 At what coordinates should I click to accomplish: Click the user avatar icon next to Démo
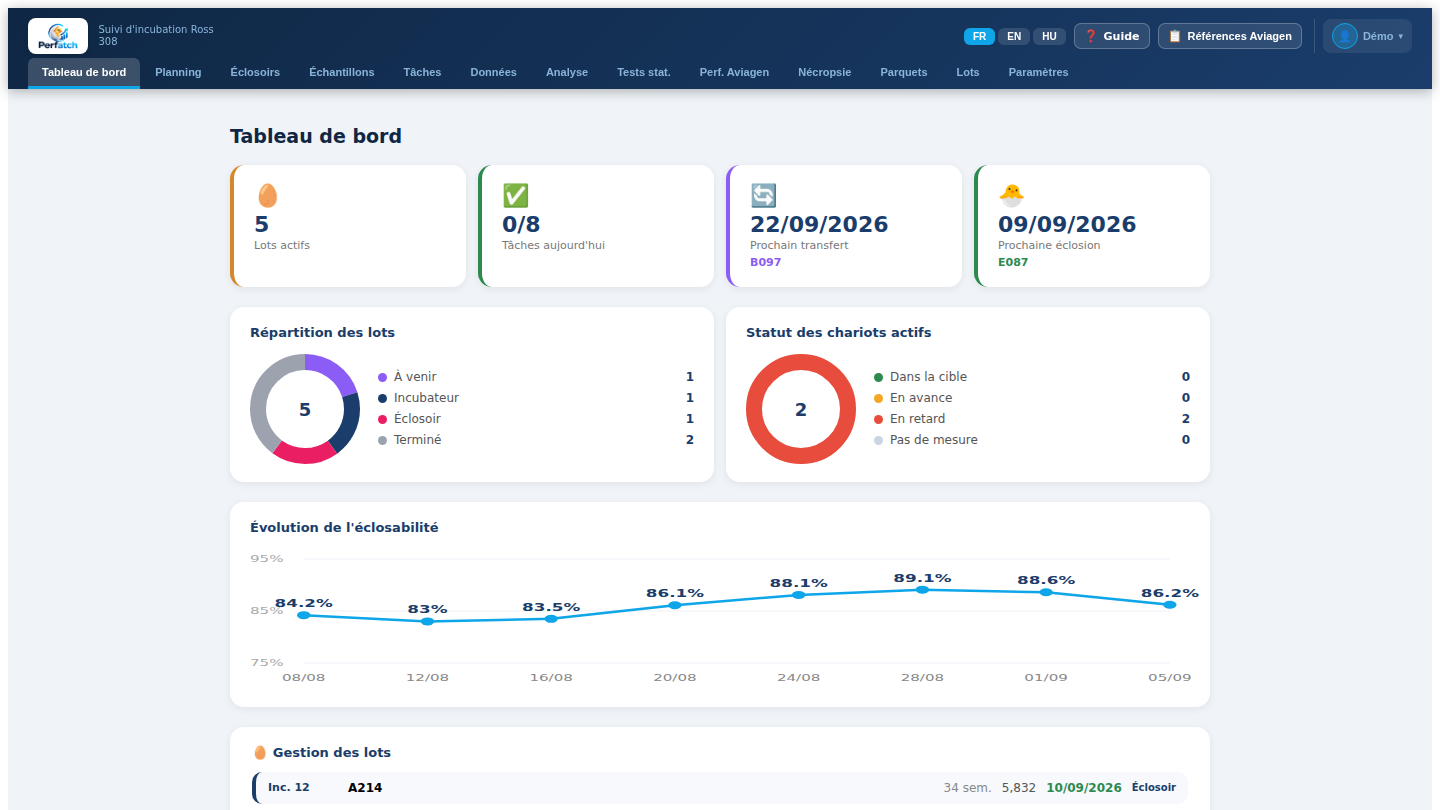click(1344, 36)
